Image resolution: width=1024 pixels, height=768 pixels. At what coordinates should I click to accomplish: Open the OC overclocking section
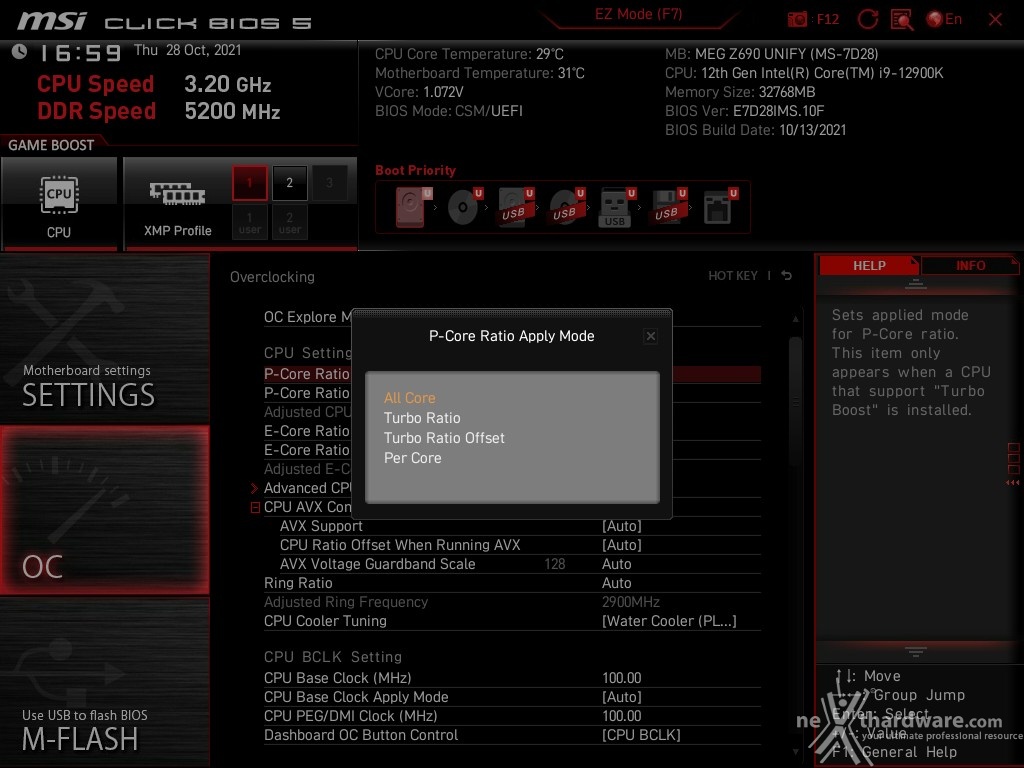(104, 510)
